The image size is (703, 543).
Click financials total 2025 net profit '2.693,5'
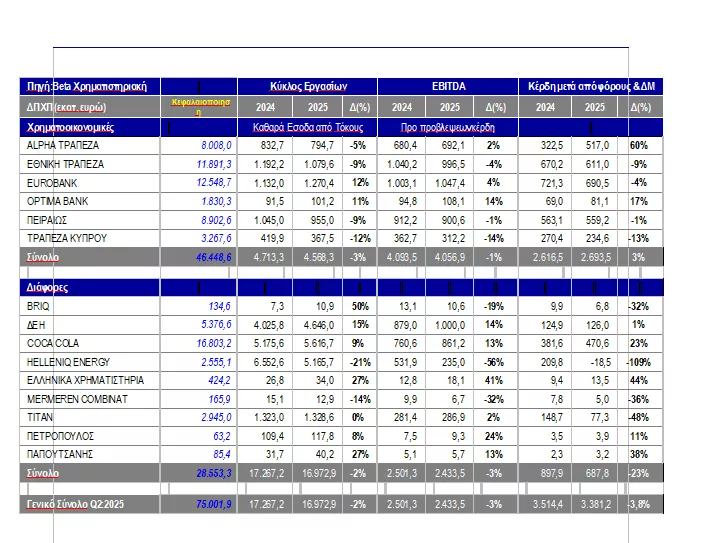coord(596,257)
